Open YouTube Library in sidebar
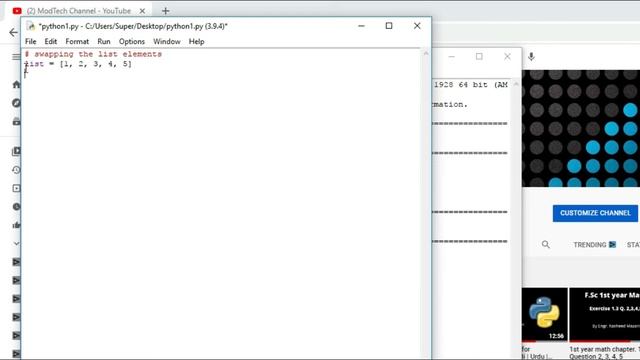640x360 pixels. coord(16,151)
